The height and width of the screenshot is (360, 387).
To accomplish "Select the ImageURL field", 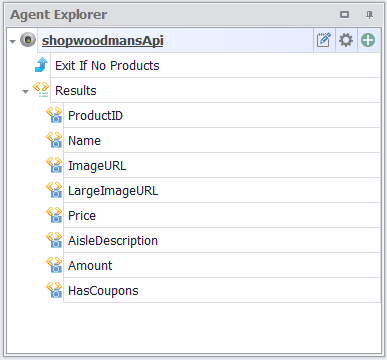I will [222, 165].
